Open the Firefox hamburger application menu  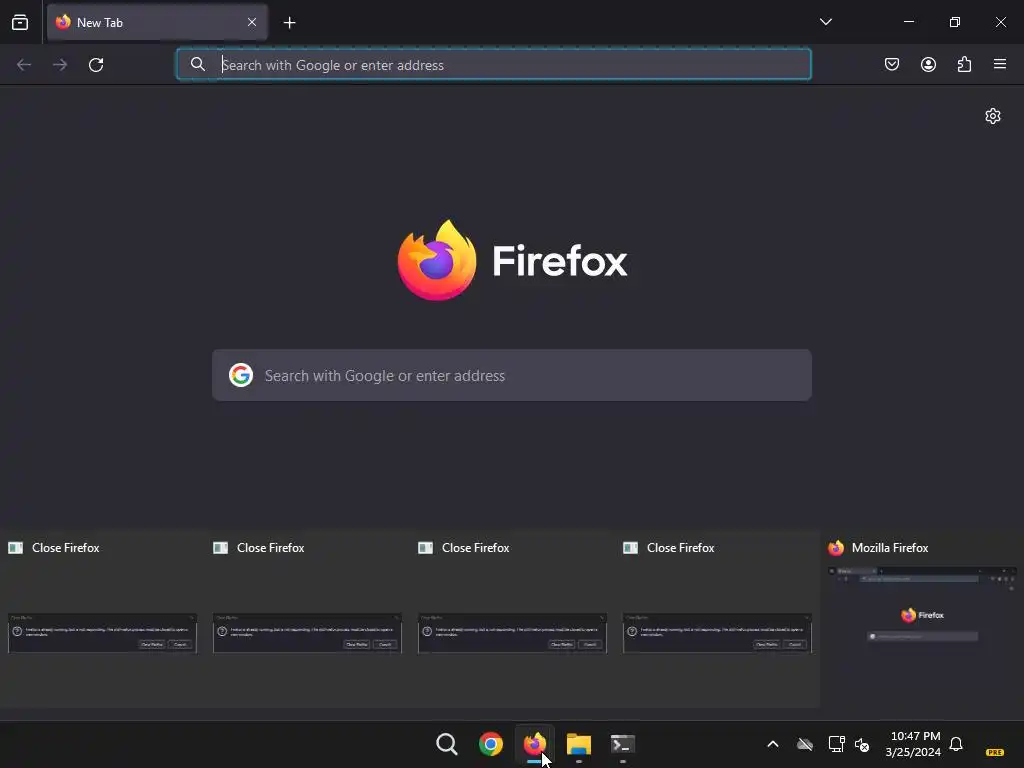click(x=1000, y=64)
